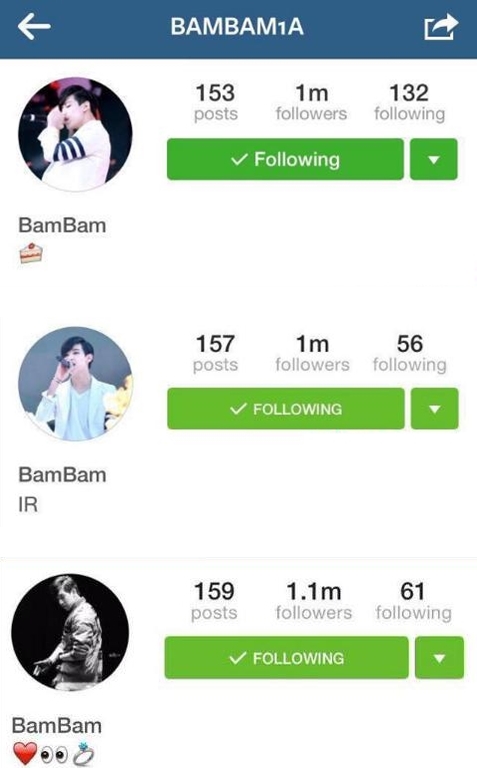
Task: Tap the eyes emoji in bio
Action: pos(54,755)
